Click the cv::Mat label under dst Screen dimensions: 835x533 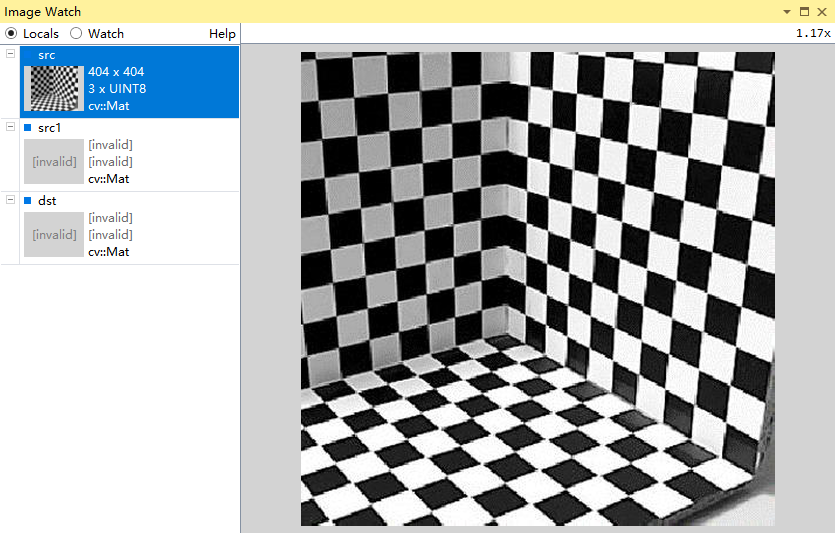point(109,252)
